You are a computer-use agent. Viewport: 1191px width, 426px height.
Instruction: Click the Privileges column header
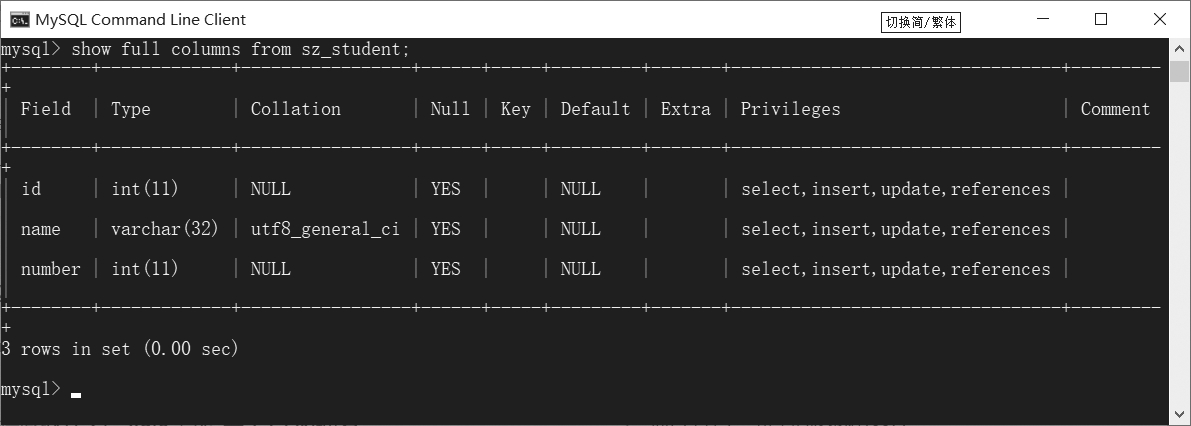click(790, 109)
